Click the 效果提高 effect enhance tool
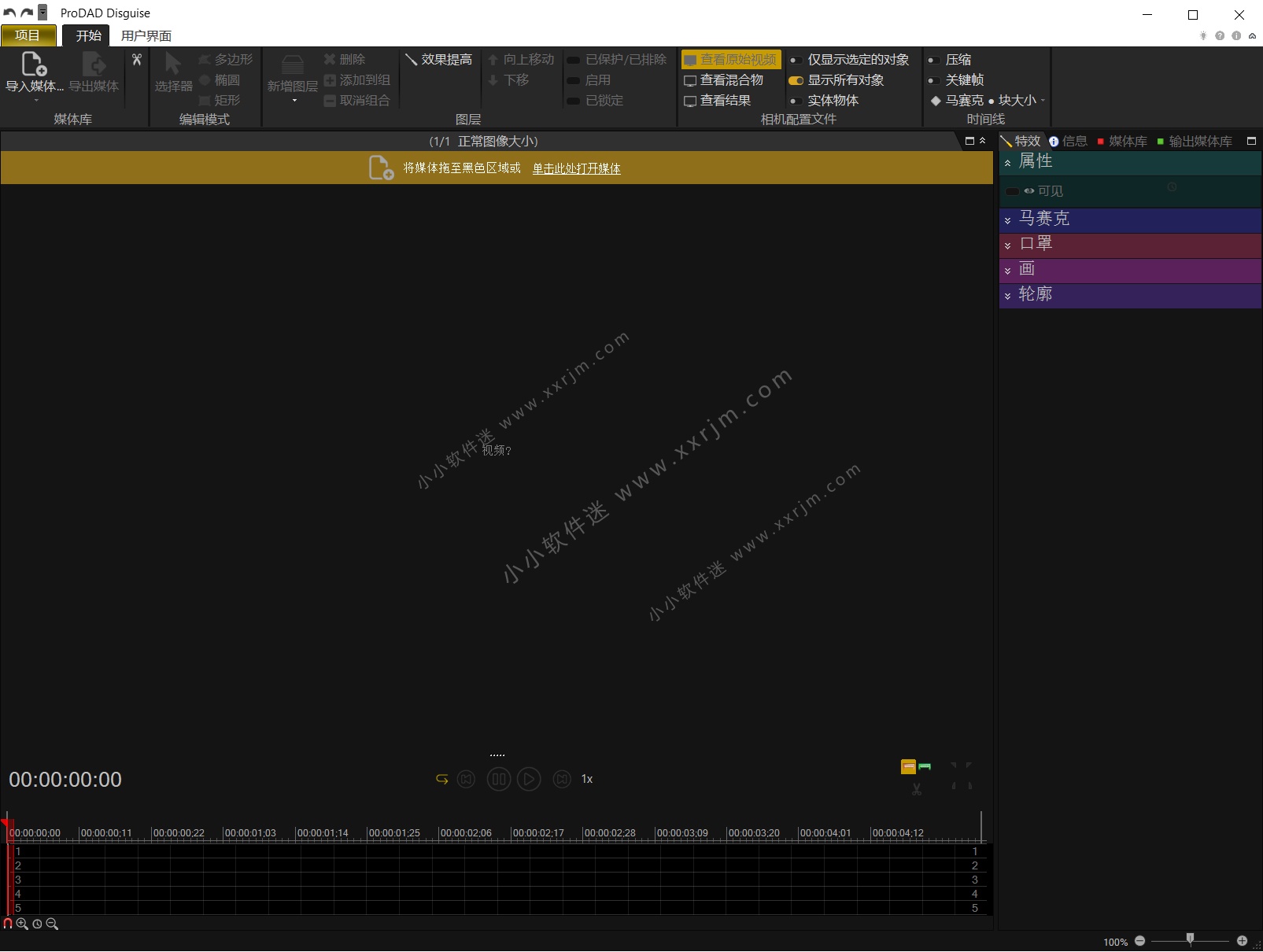 click(438, 60)
